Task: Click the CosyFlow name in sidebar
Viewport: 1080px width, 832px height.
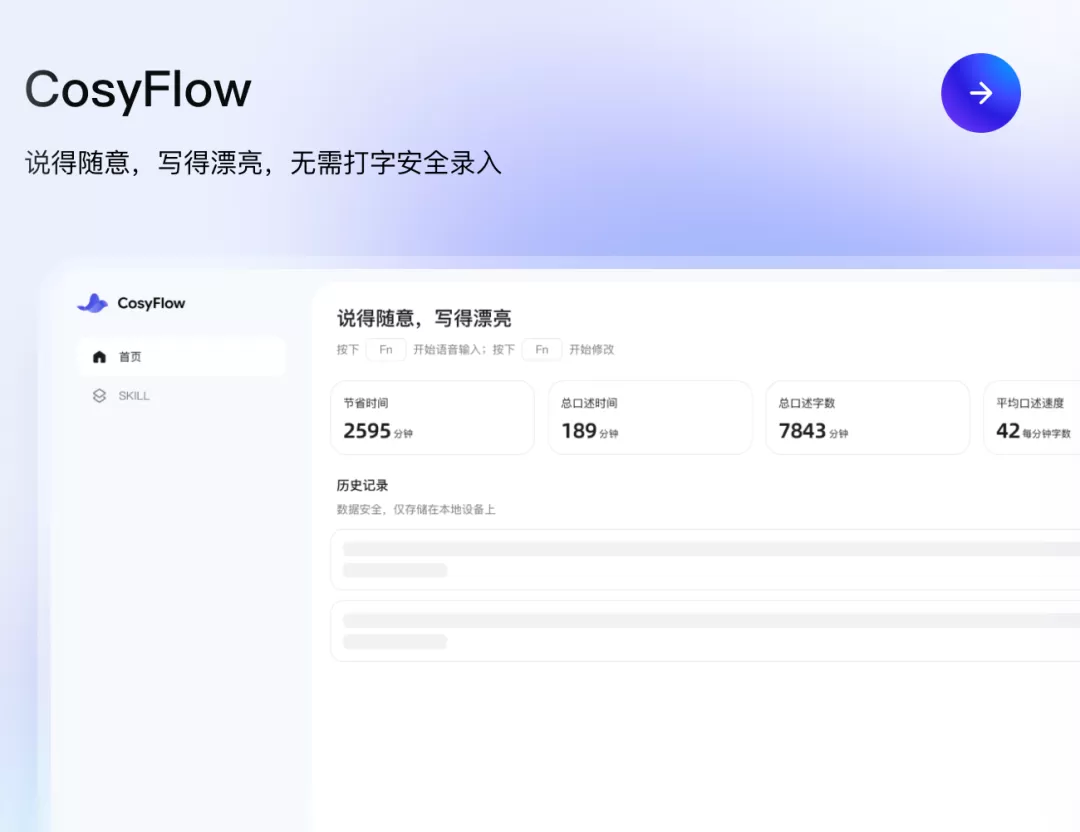Action: 151,304
